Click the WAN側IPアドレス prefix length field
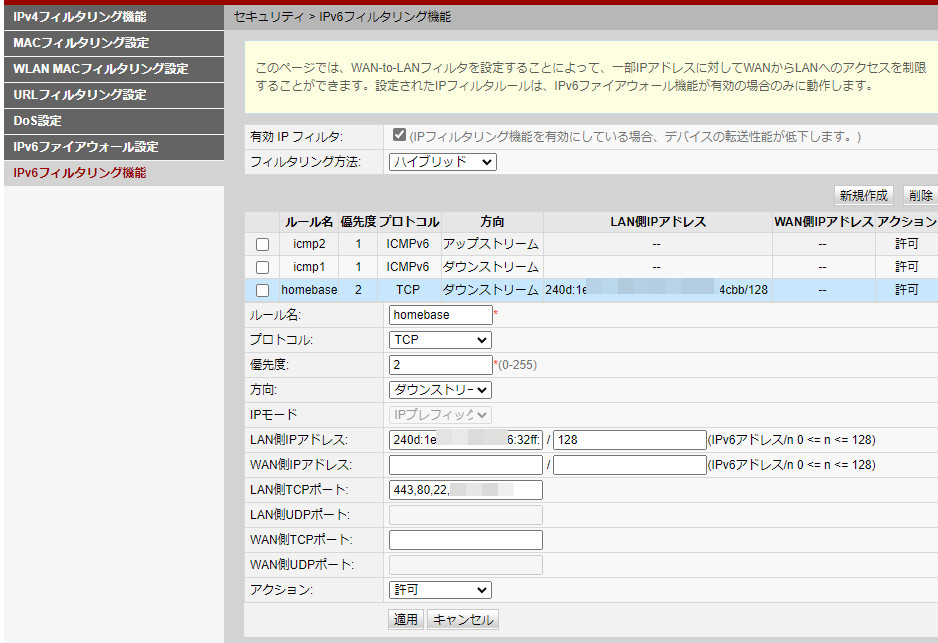Image resolution: width=938 pixels, height=643 pixels. tap(629, 465)
